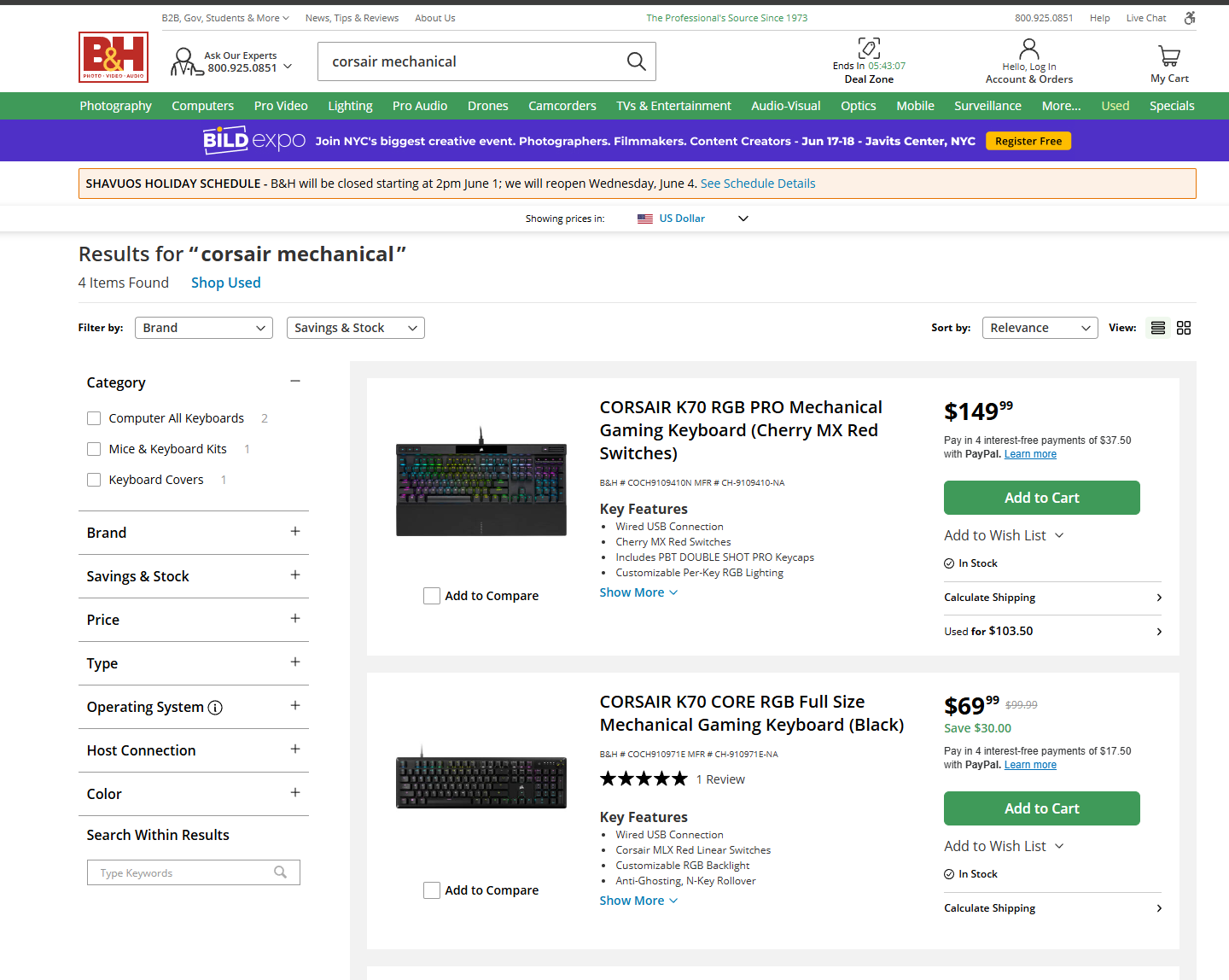
Task: Switch to list view icon
Action: click(1157, 328)
